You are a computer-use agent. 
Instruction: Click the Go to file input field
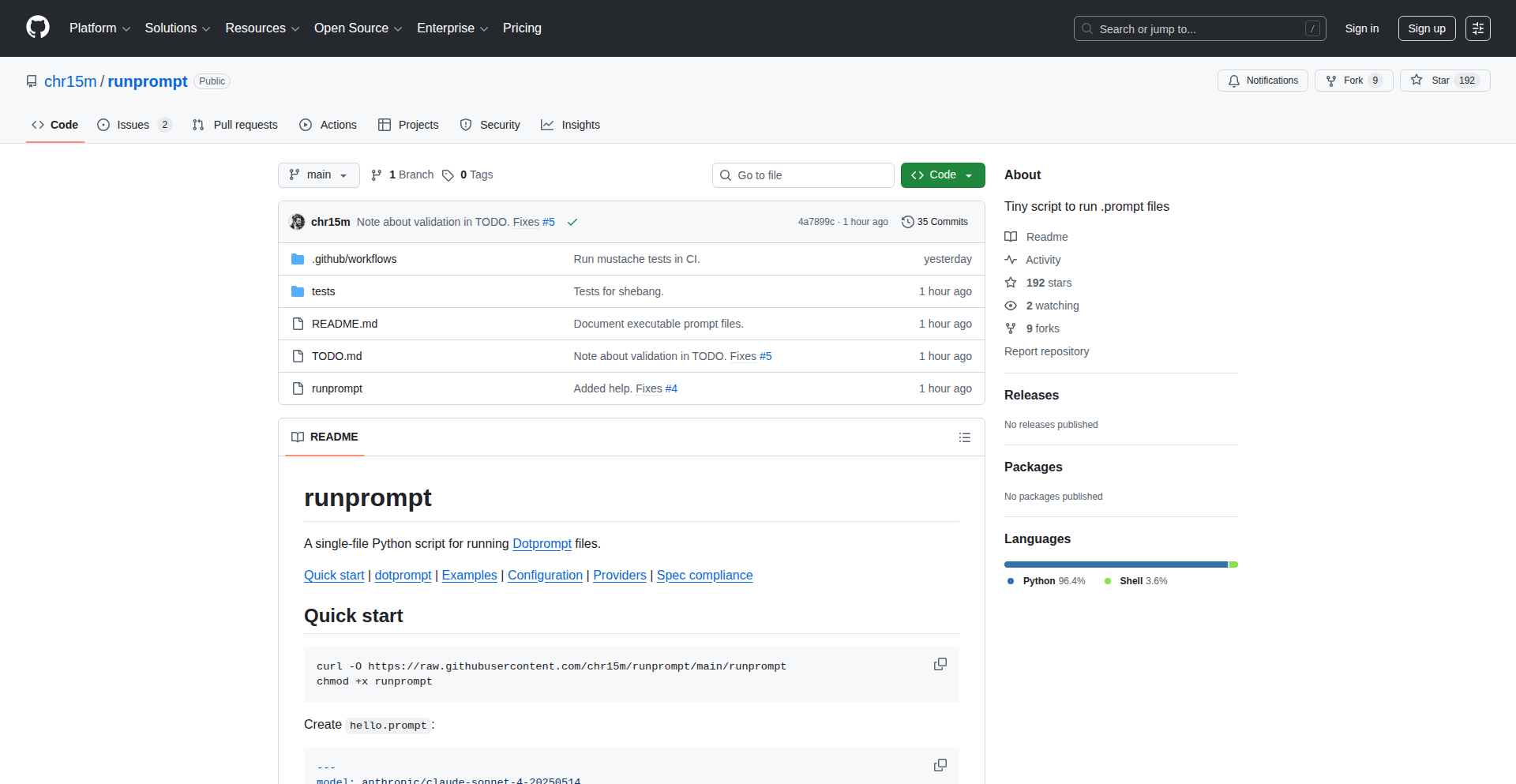[803, 174]
